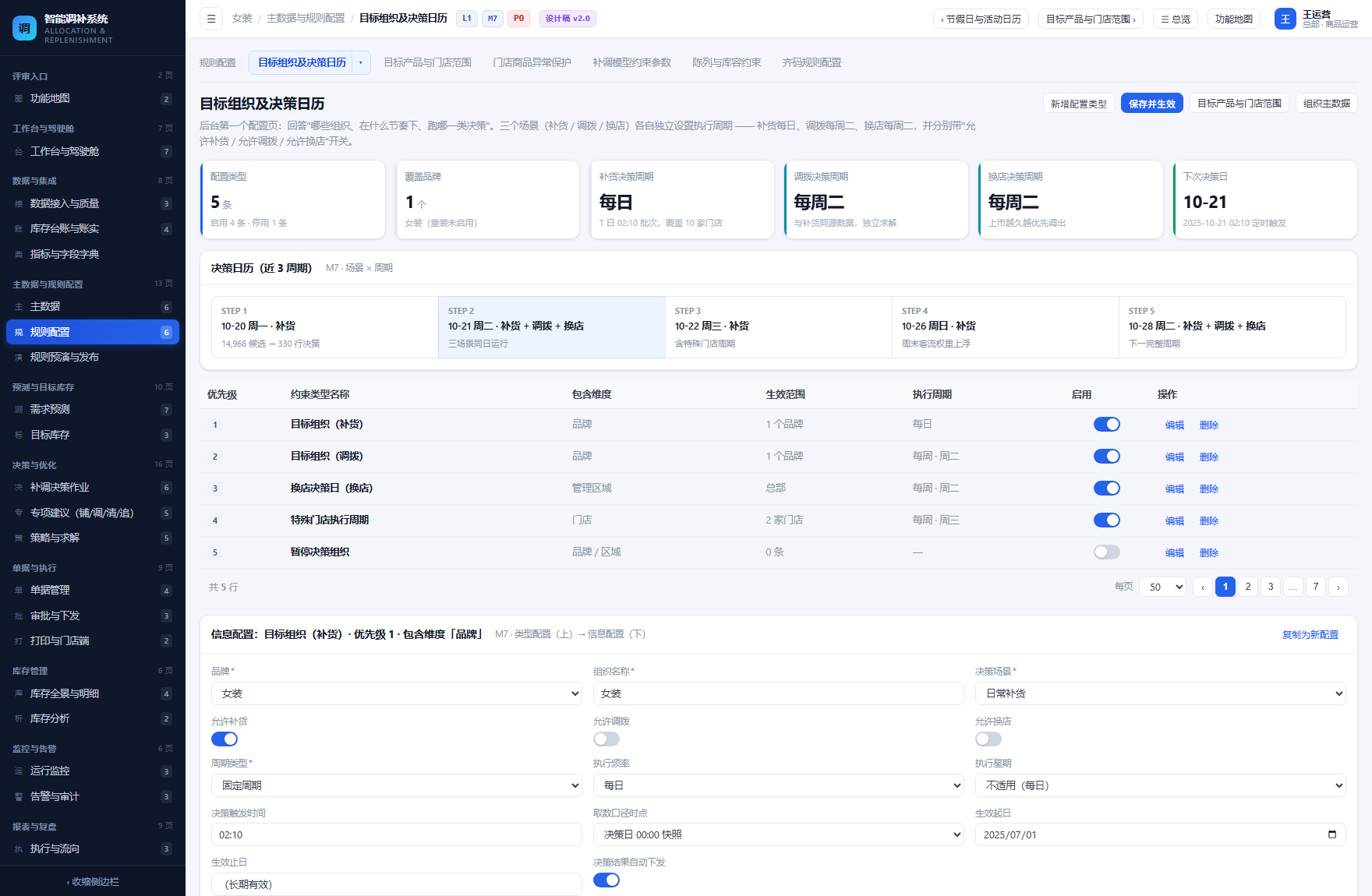Click the user avatar 王 icon
This screenshot has height=896, width=1372.
[x=1285, y=19]
